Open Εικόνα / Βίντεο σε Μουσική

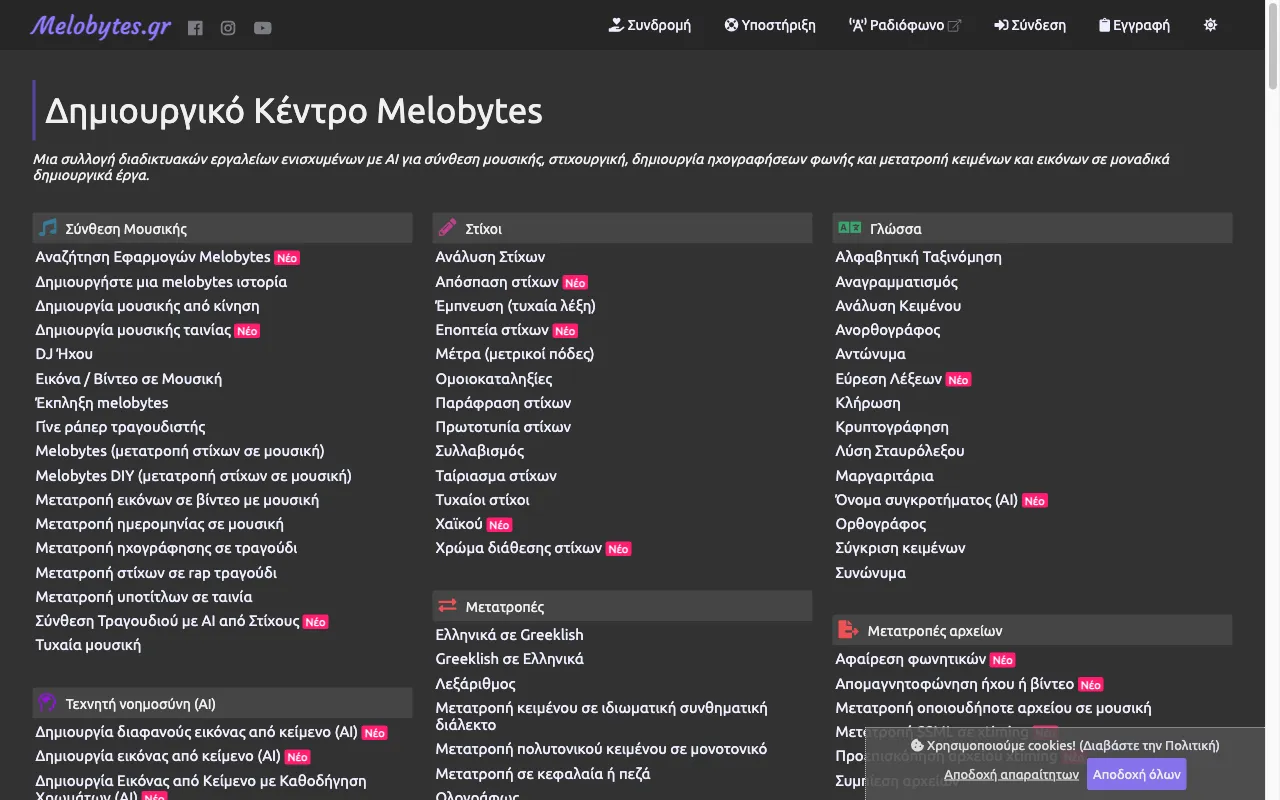point(129,379)
